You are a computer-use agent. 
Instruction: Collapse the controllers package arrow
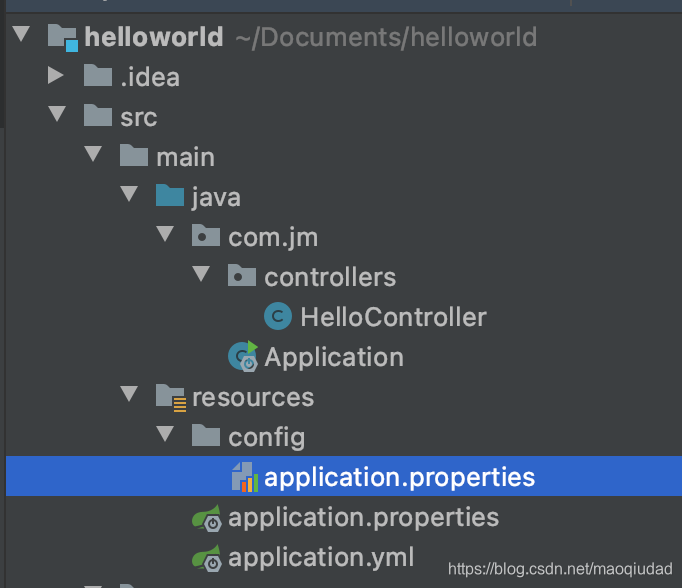coord(201,274)
